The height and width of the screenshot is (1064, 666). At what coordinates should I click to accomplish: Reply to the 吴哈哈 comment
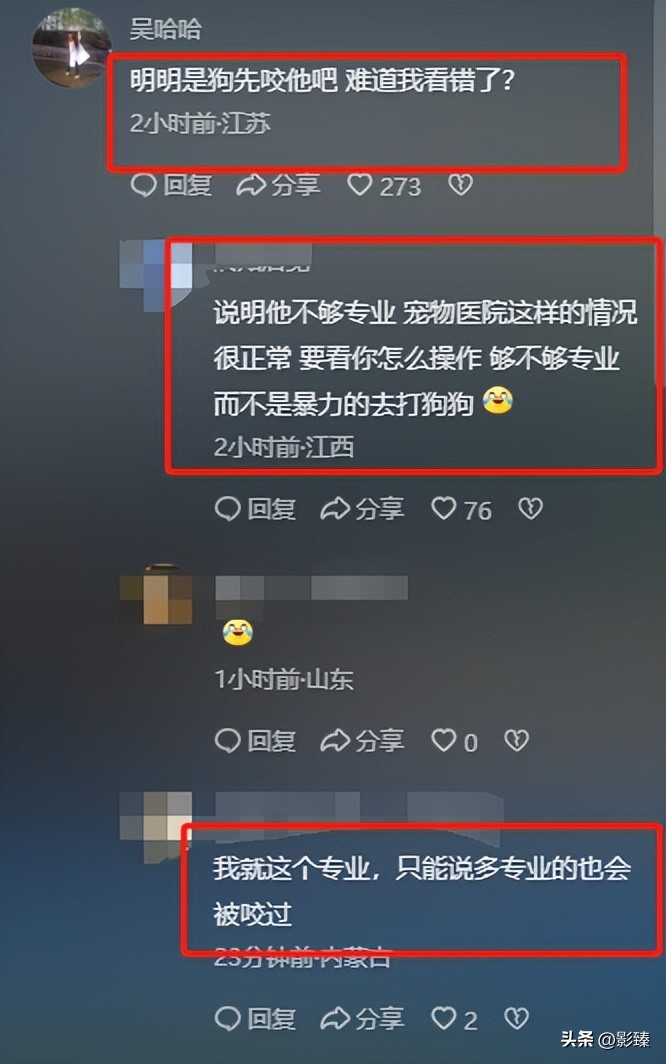(x=171, y=185)
